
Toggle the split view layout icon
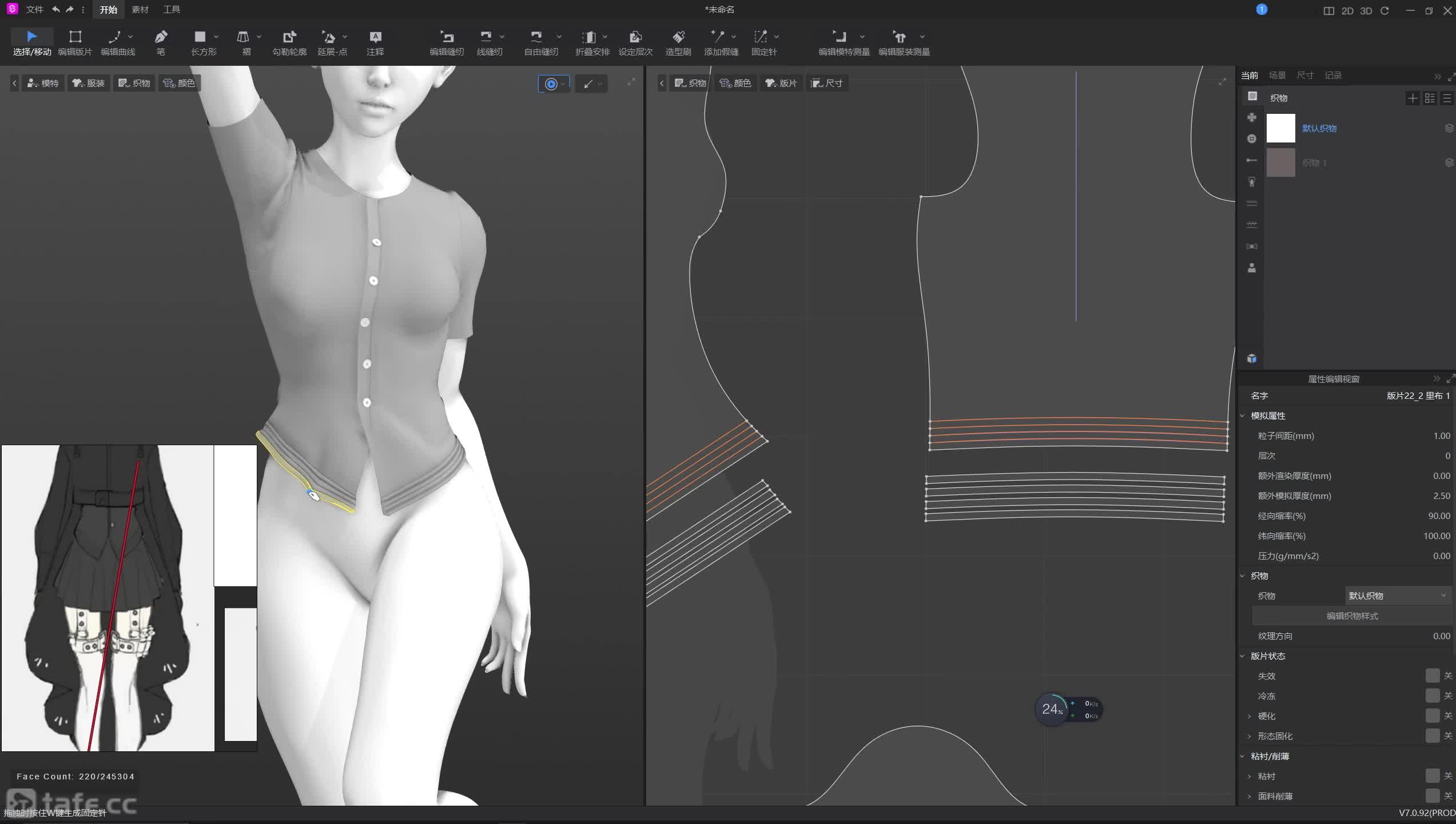(x=1329, y=10)
